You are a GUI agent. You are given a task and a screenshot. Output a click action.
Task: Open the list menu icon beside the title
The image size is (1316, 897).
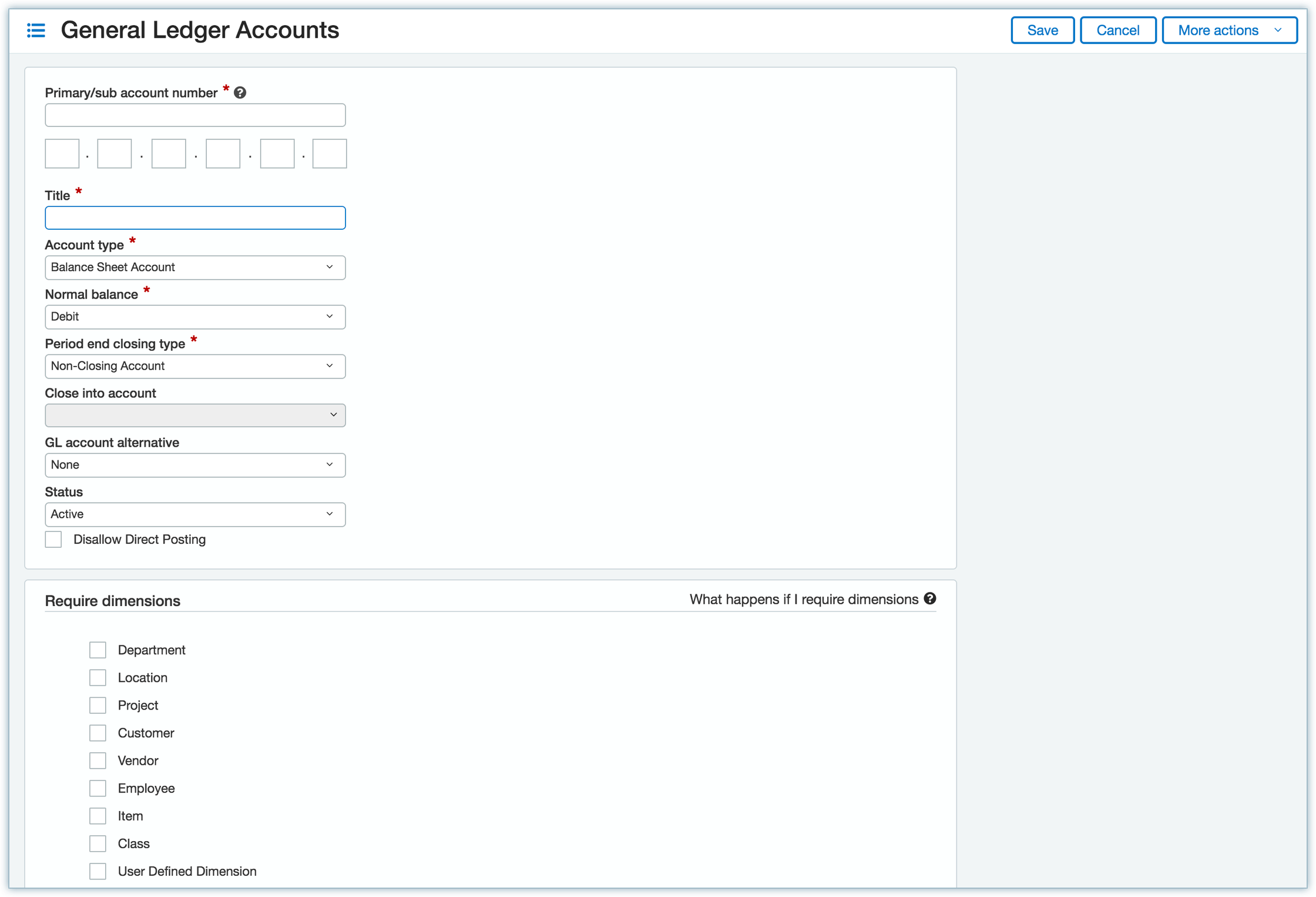[x=36, y=30]
